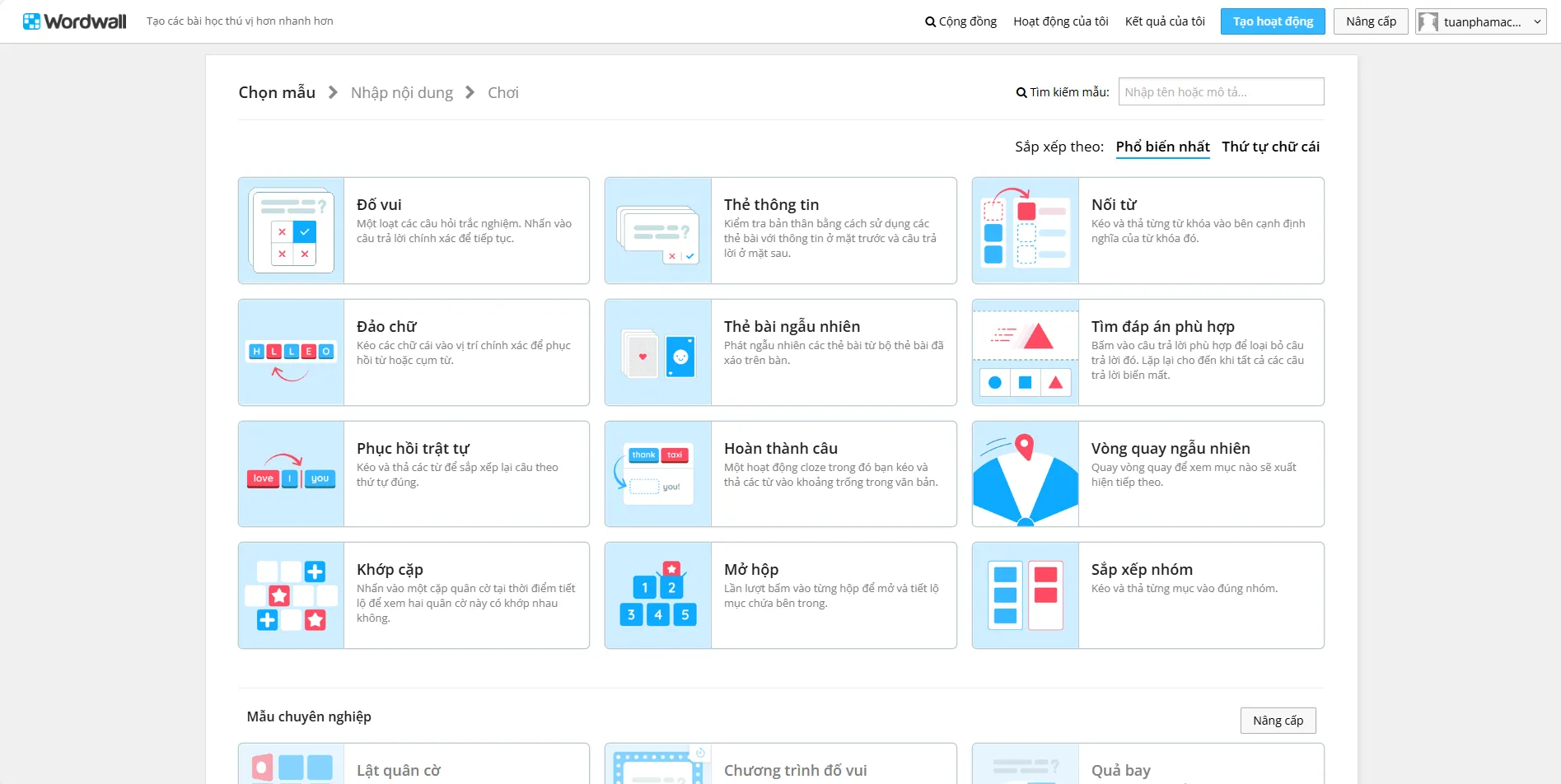The image size is (1561, 784).
Task: Open the Mở hộp numbered boxes icon
Action: [x=658, y=595]
